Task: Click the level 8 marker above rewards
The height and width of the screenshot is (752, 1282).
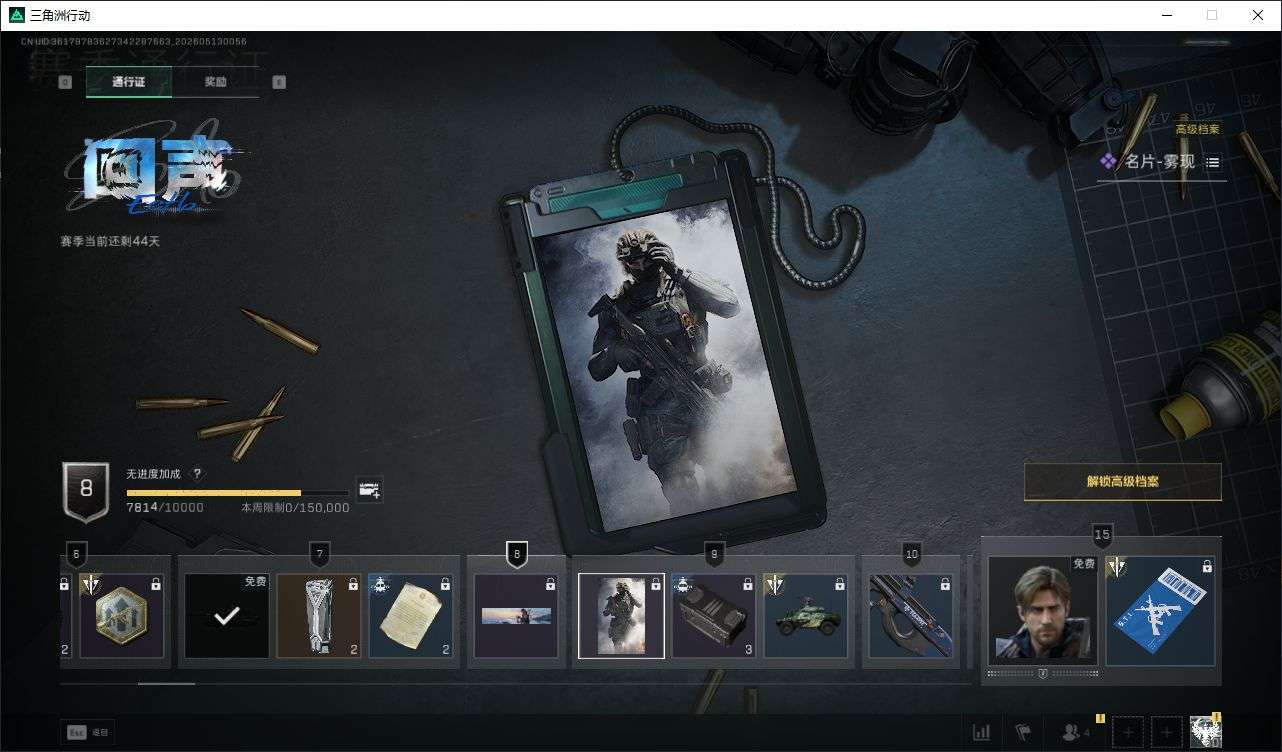Action: point(516,554)
